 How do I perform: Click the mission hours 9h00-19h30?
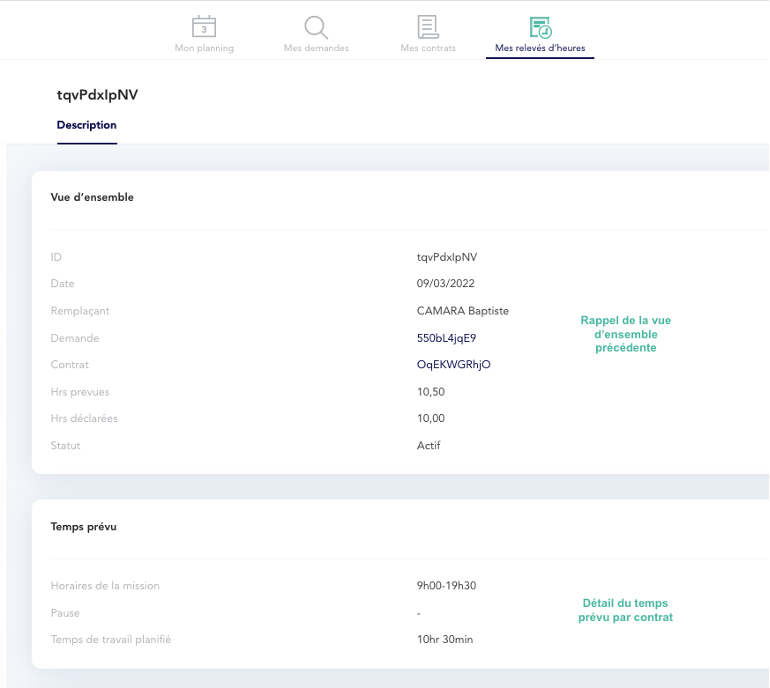pos(446,586)
